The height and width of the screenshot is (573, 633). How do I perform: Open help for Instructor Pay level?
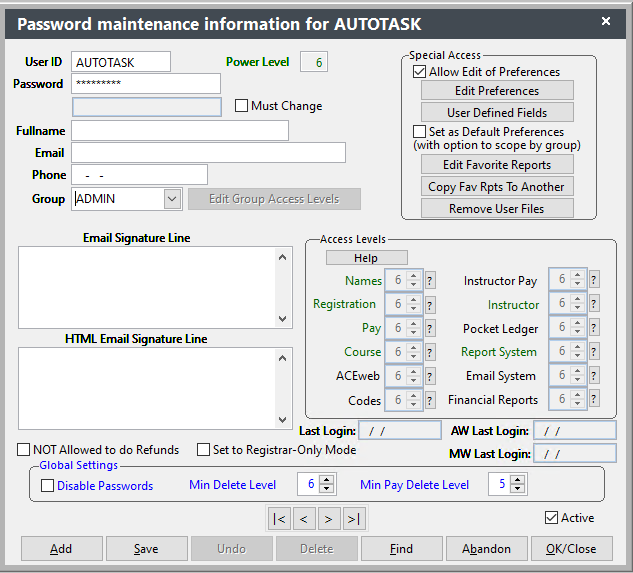594,279
